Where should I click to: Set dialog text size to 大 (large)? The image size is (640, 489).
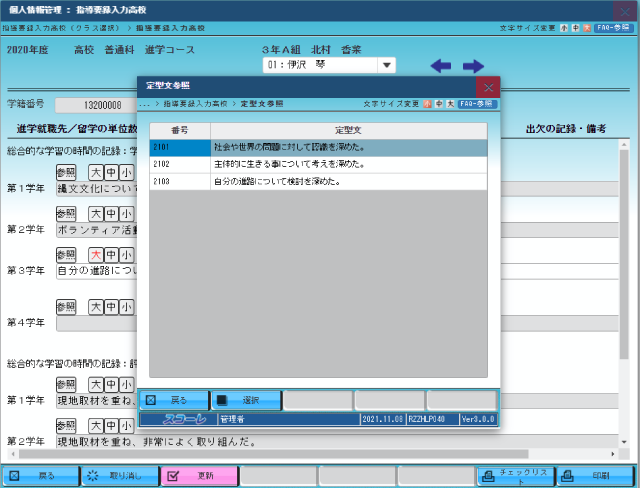pyautogui.click(x=450, y=103)
